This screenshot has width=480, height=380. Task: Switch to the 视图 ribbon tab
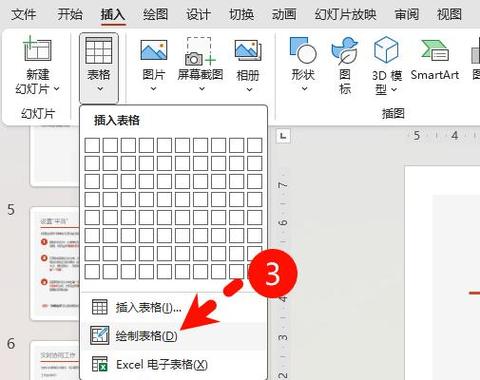(x=449, y=15)
